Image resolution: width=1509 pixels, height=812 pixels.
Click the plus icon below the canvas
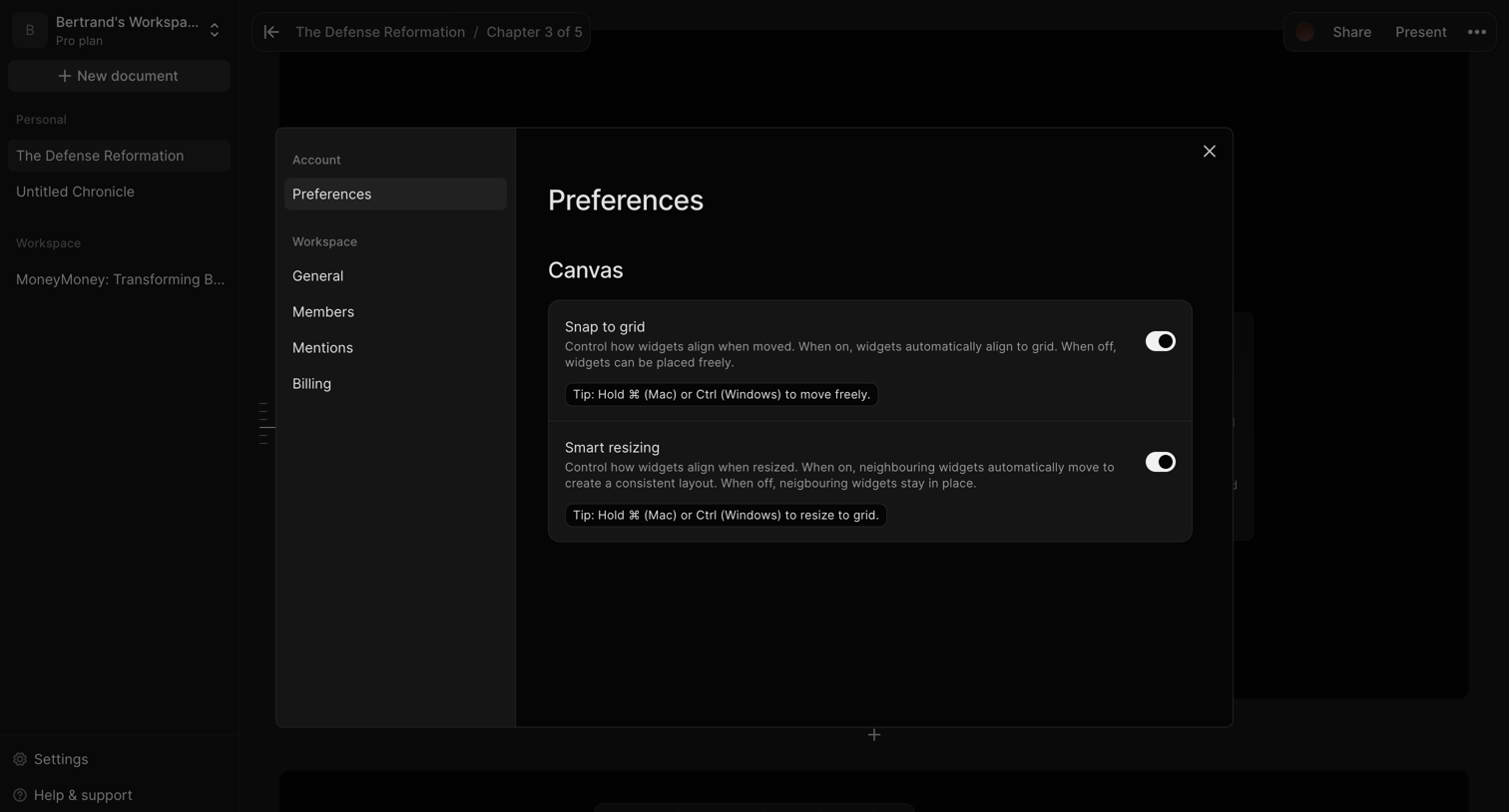(873, 735)
